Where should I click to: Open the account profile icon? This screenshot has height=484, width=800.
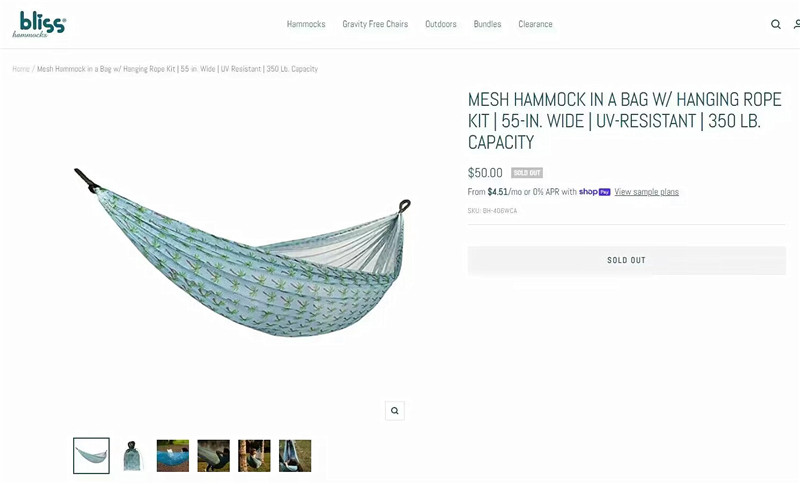[796, 24]
